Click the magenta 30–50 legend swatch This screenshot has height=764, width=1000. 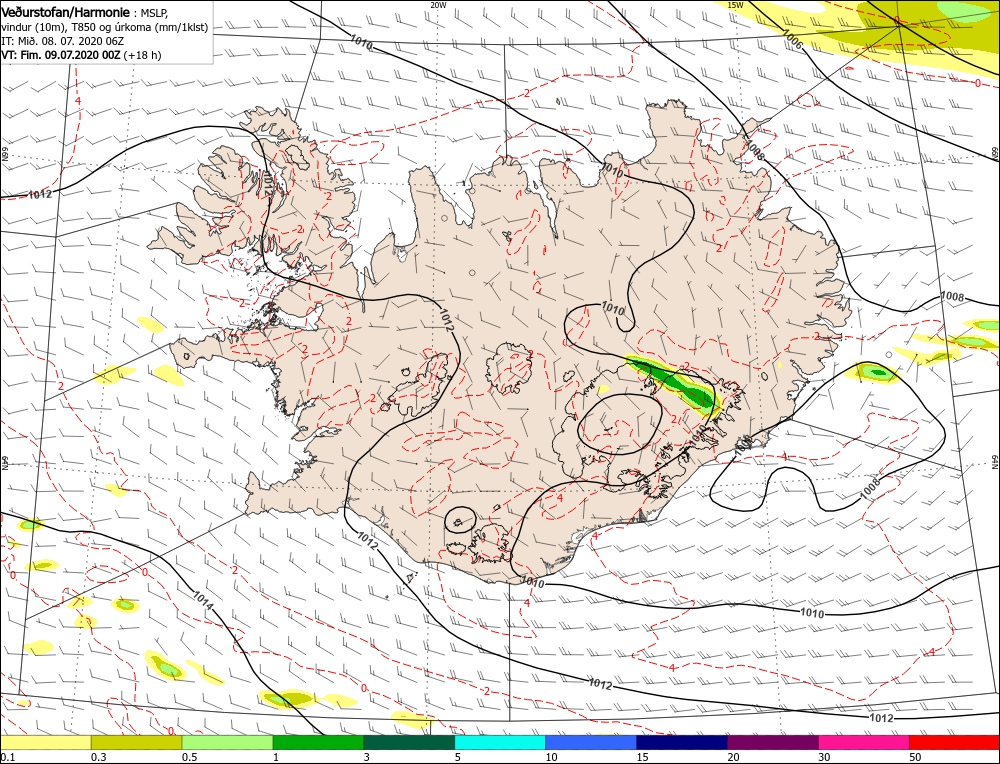(864, 742)
